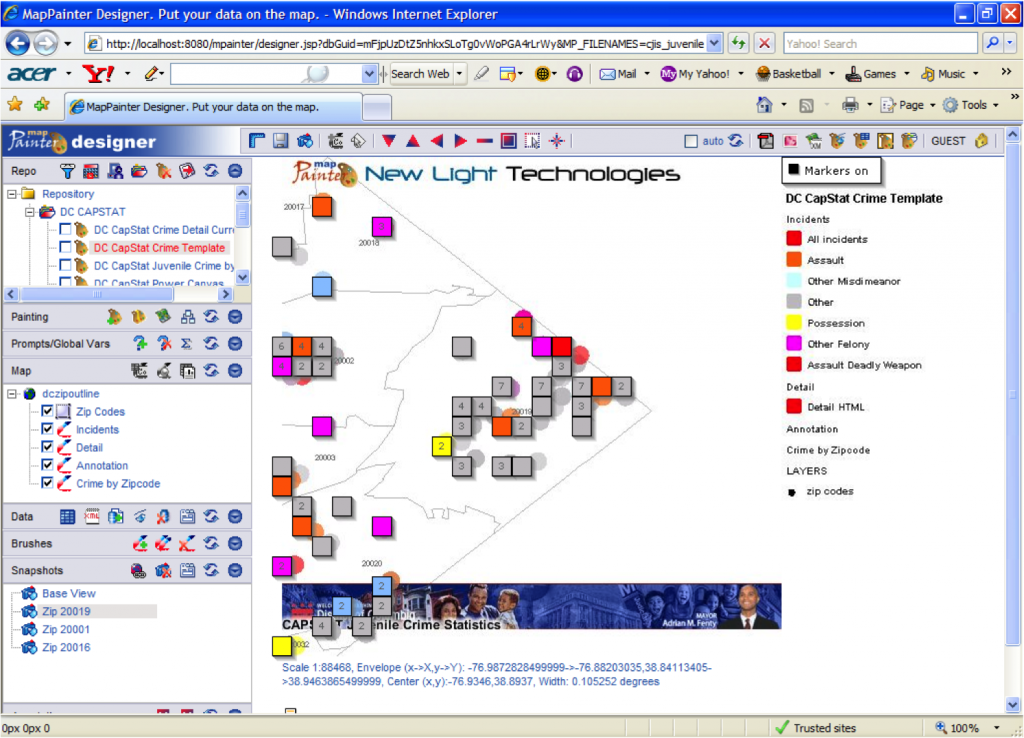1024x738 pixels.
Task: Collapse the Repository tree node
Action: pyautogui.click(x=12, y=194)
